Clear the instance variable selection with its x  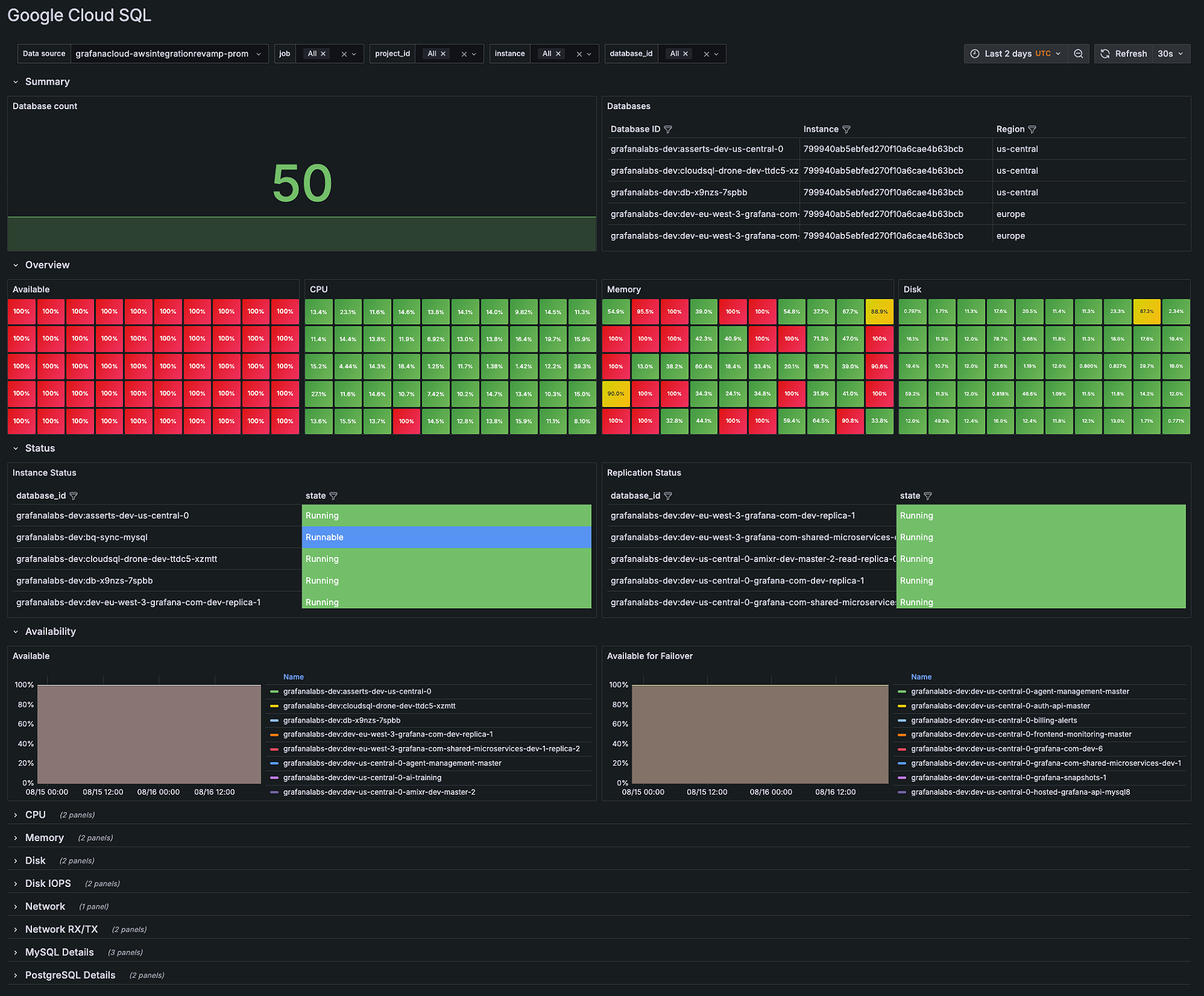(579, 53)
